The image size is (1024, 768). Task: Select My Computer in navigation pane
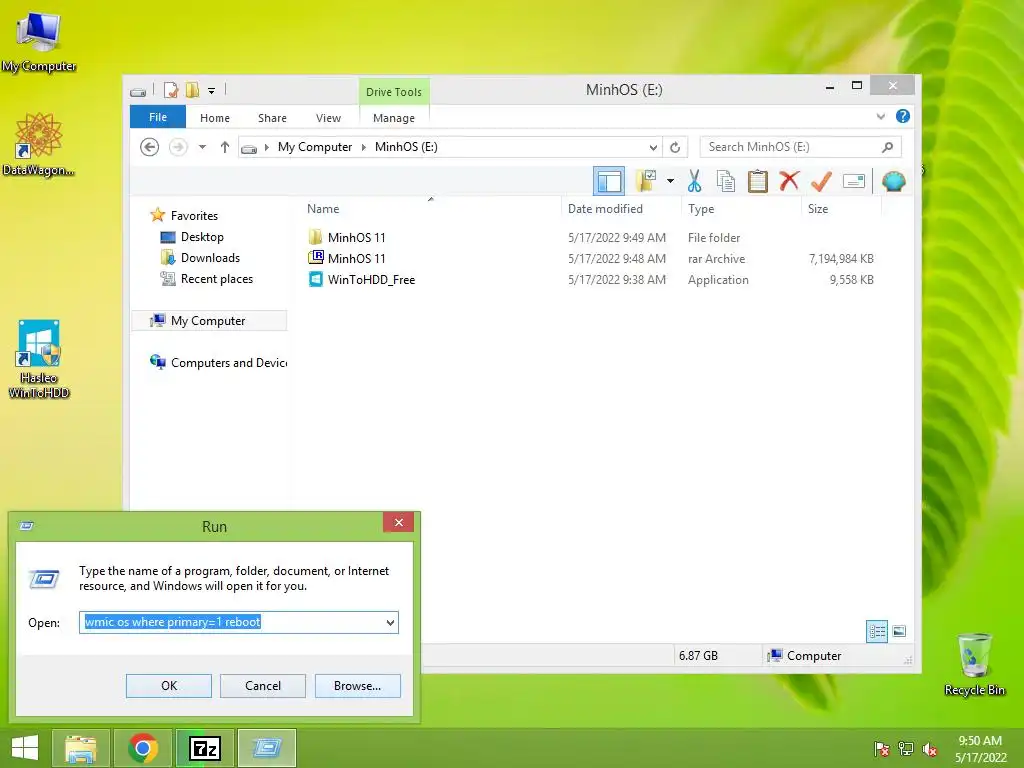tap(208, 321)
